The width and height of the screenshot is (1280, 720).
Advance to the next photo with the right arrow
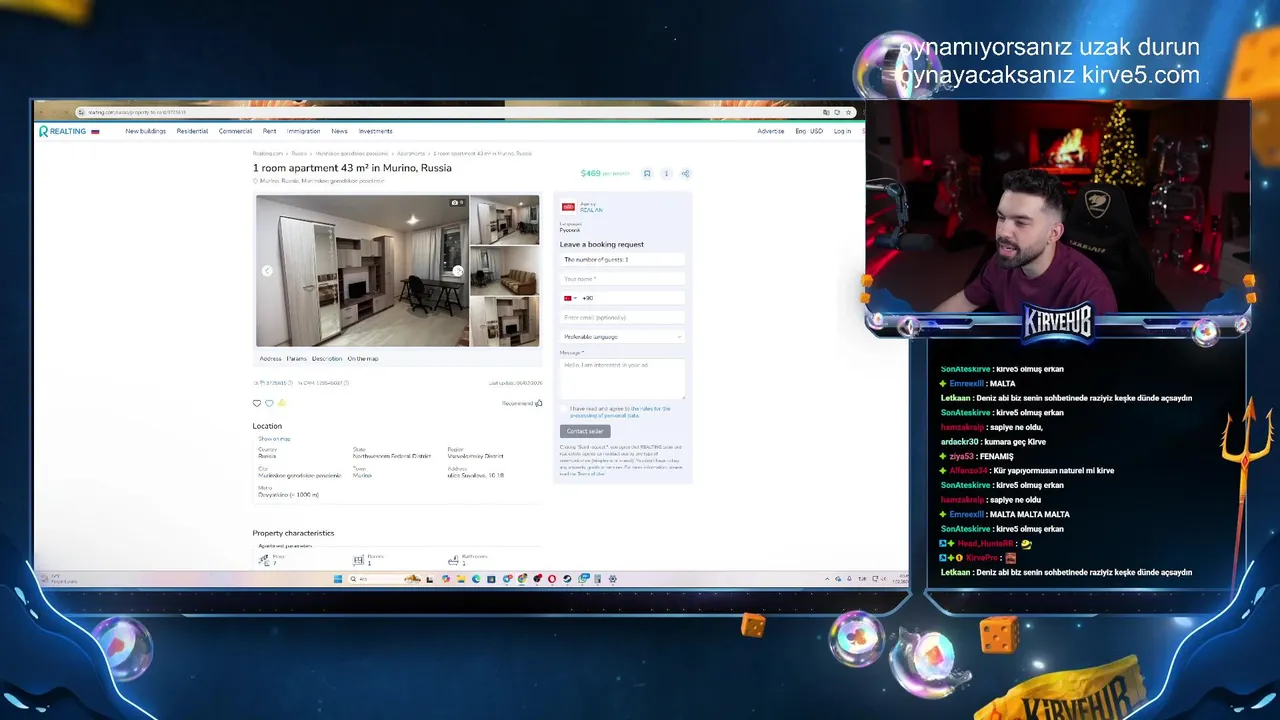(x=458, y=271)
